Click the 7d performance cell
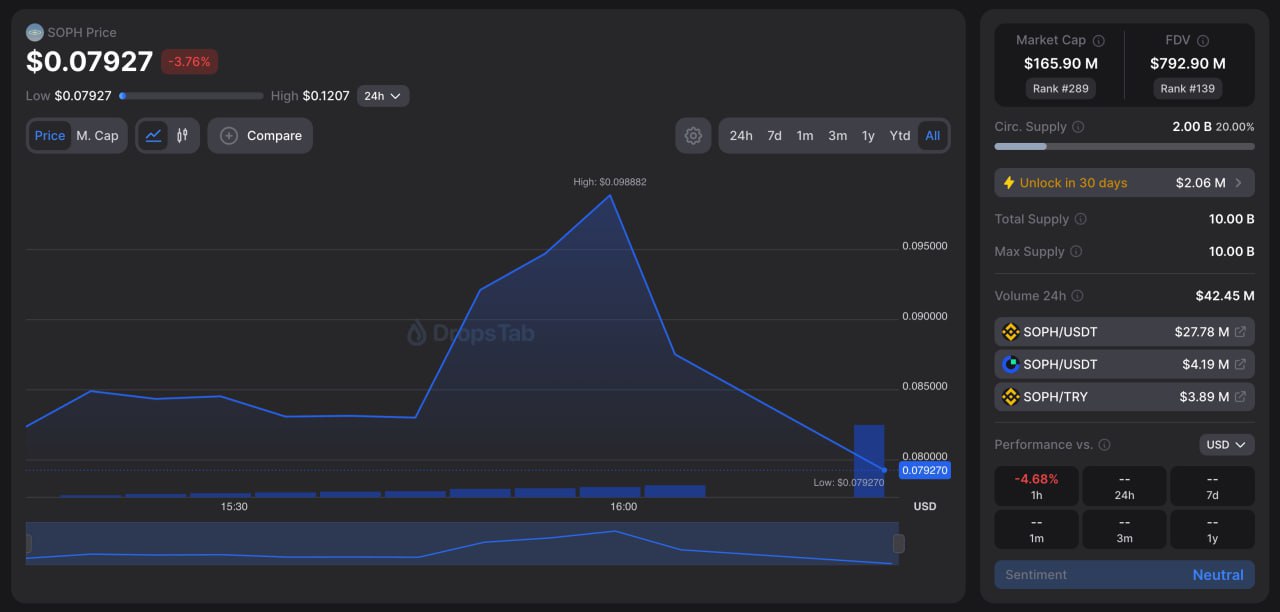1280x612 pixels. coord(1212,485)
